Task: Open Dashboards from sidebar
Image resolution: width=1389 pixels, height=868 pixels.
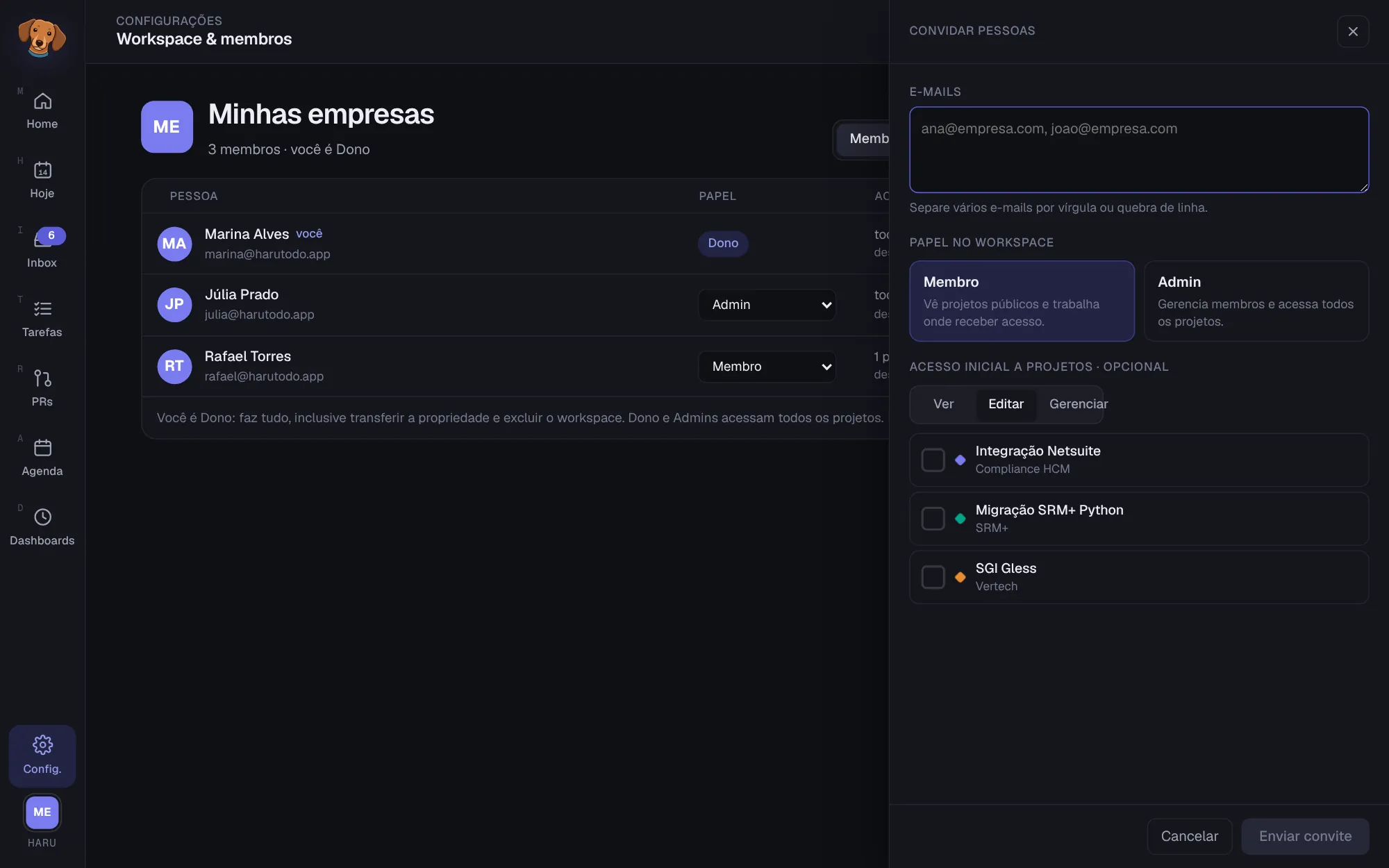Action: tap(42, 528)
